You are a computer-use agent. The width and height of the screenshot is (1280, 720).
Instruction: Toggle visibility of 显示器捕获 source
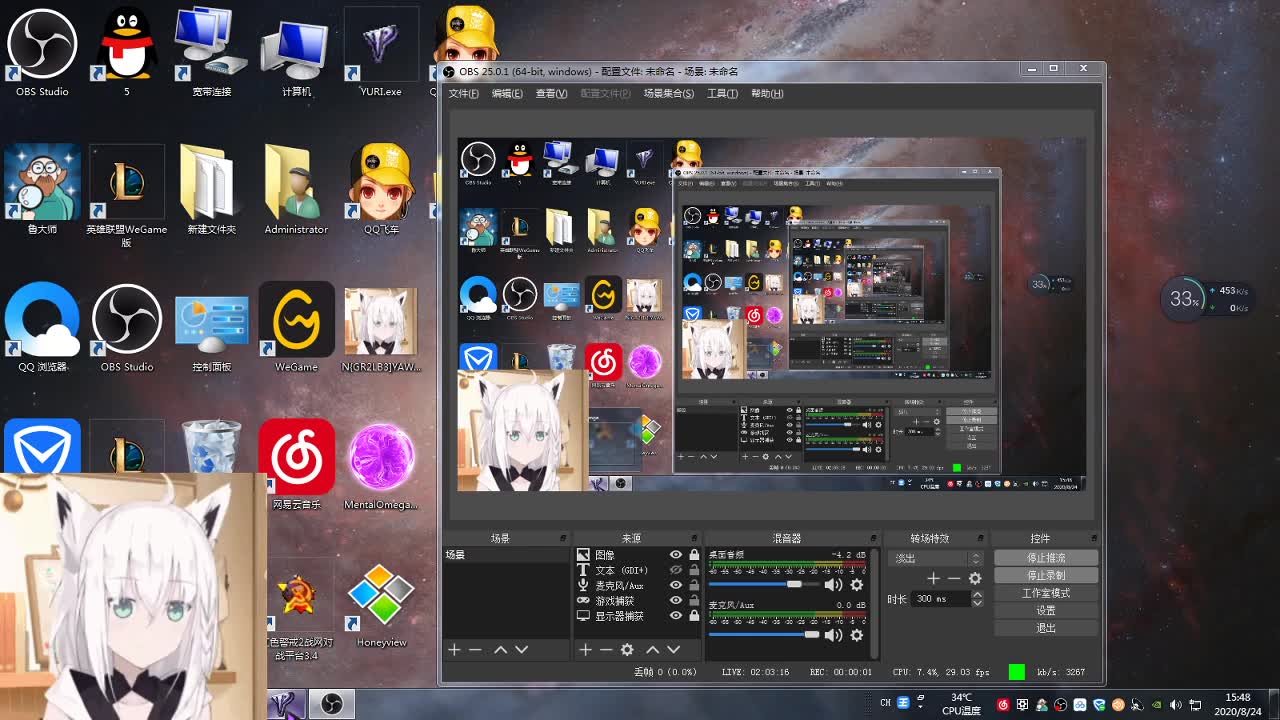pos(676,616)
